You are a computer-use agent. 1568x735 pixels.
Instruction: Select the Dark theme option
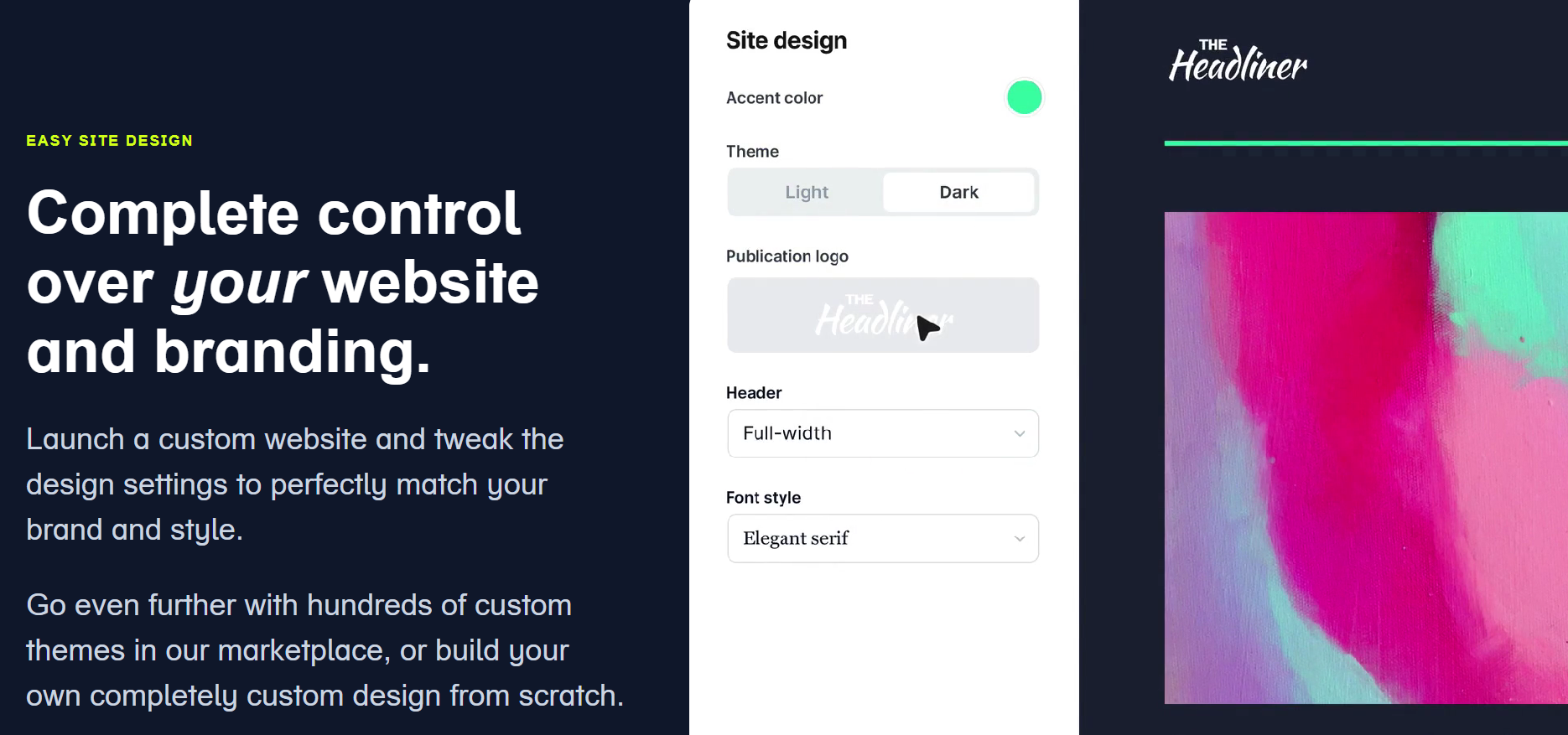958,192
